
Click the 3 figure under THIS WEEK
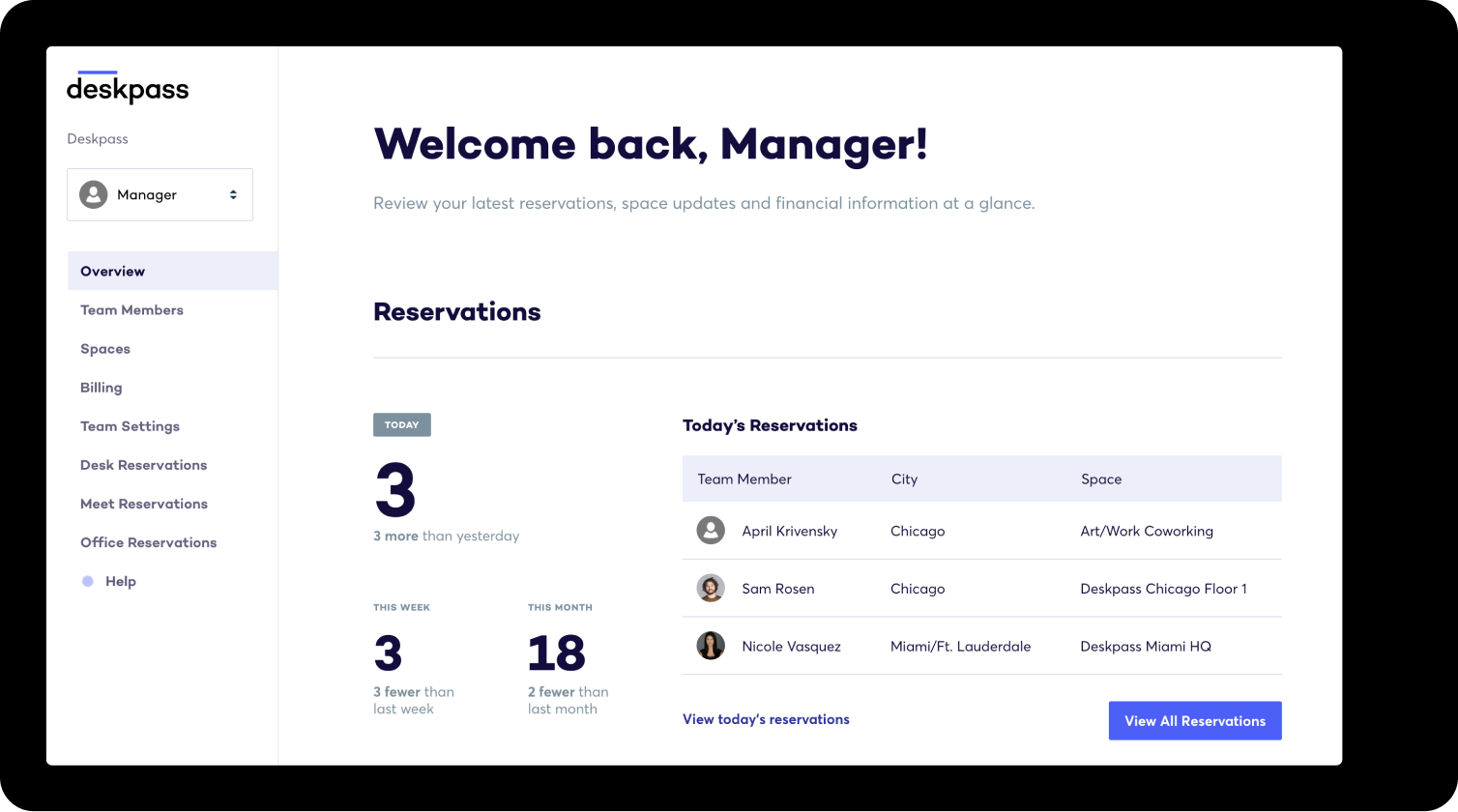(x=388, y=653)
